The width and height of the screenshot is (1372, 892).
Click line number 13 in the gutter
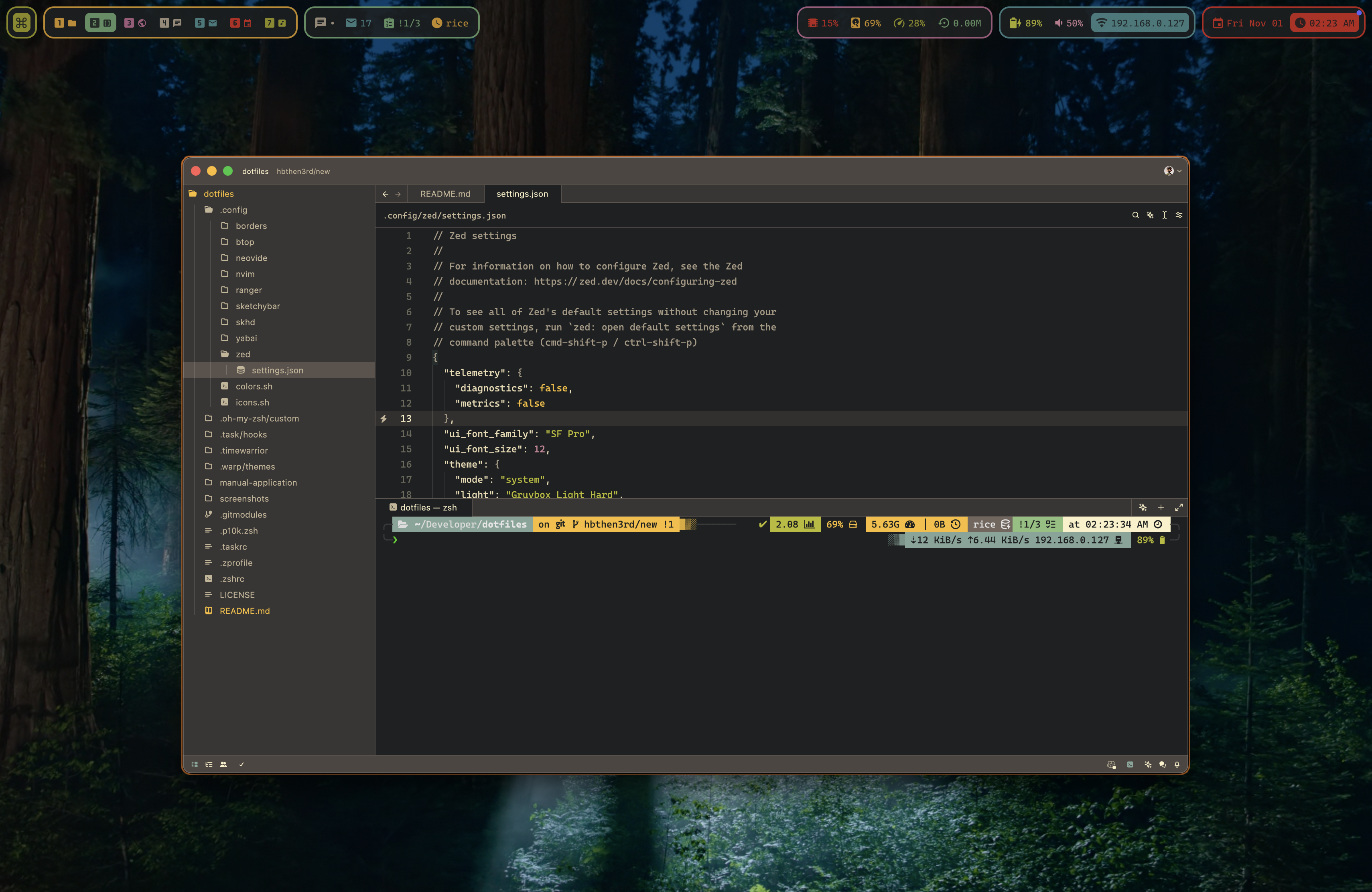tap(406, 419)
